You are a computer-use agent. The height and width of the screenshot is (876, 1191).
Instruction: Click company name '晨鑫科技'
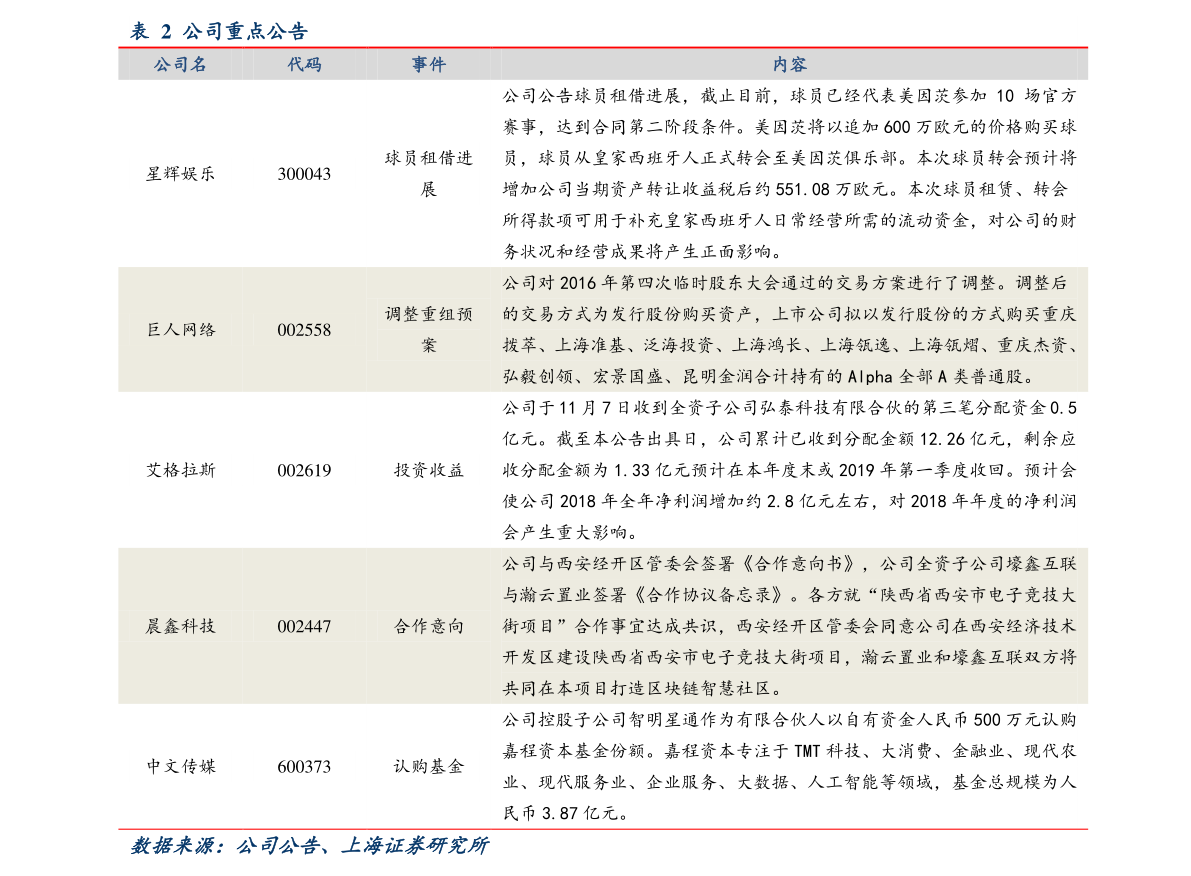click(x=181, y=626)
